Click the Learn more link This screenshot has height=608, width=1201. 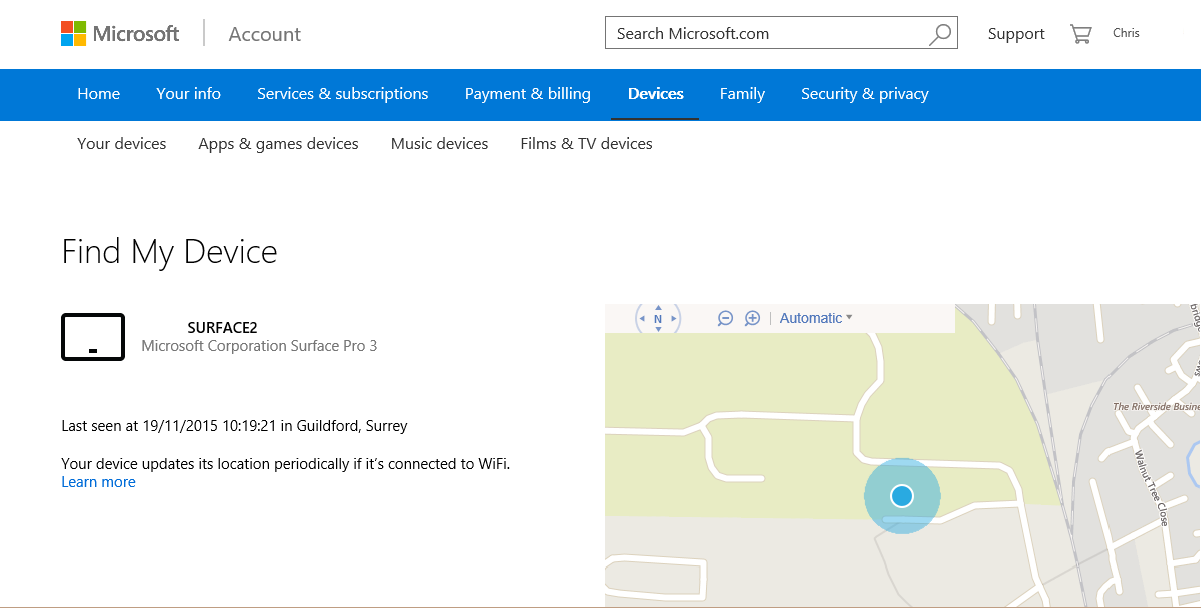click(x=98, y=482)
